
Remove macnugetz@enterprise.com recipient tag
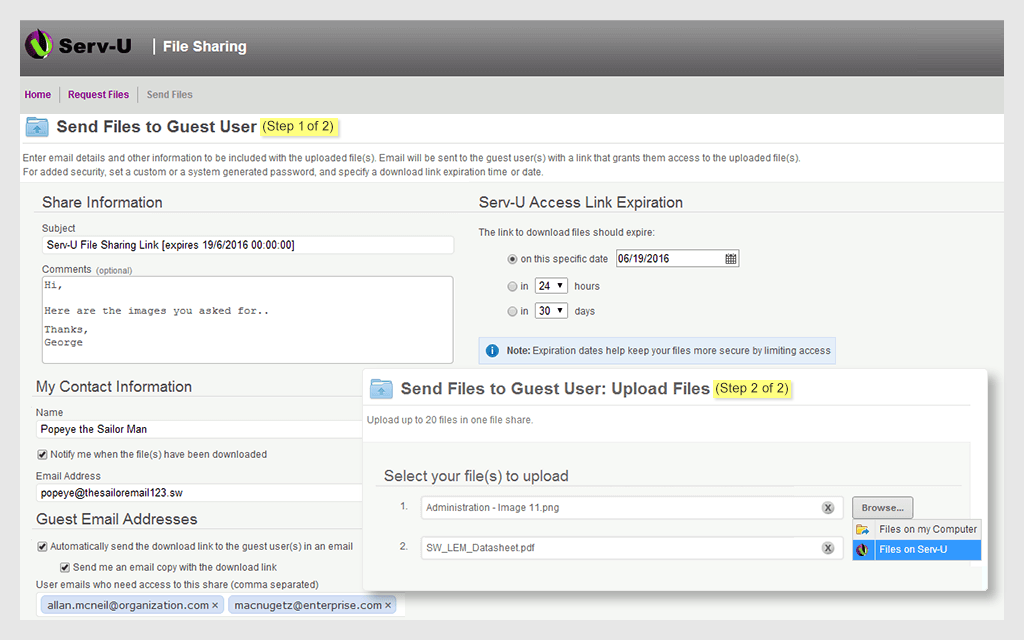tap(388, 605)
